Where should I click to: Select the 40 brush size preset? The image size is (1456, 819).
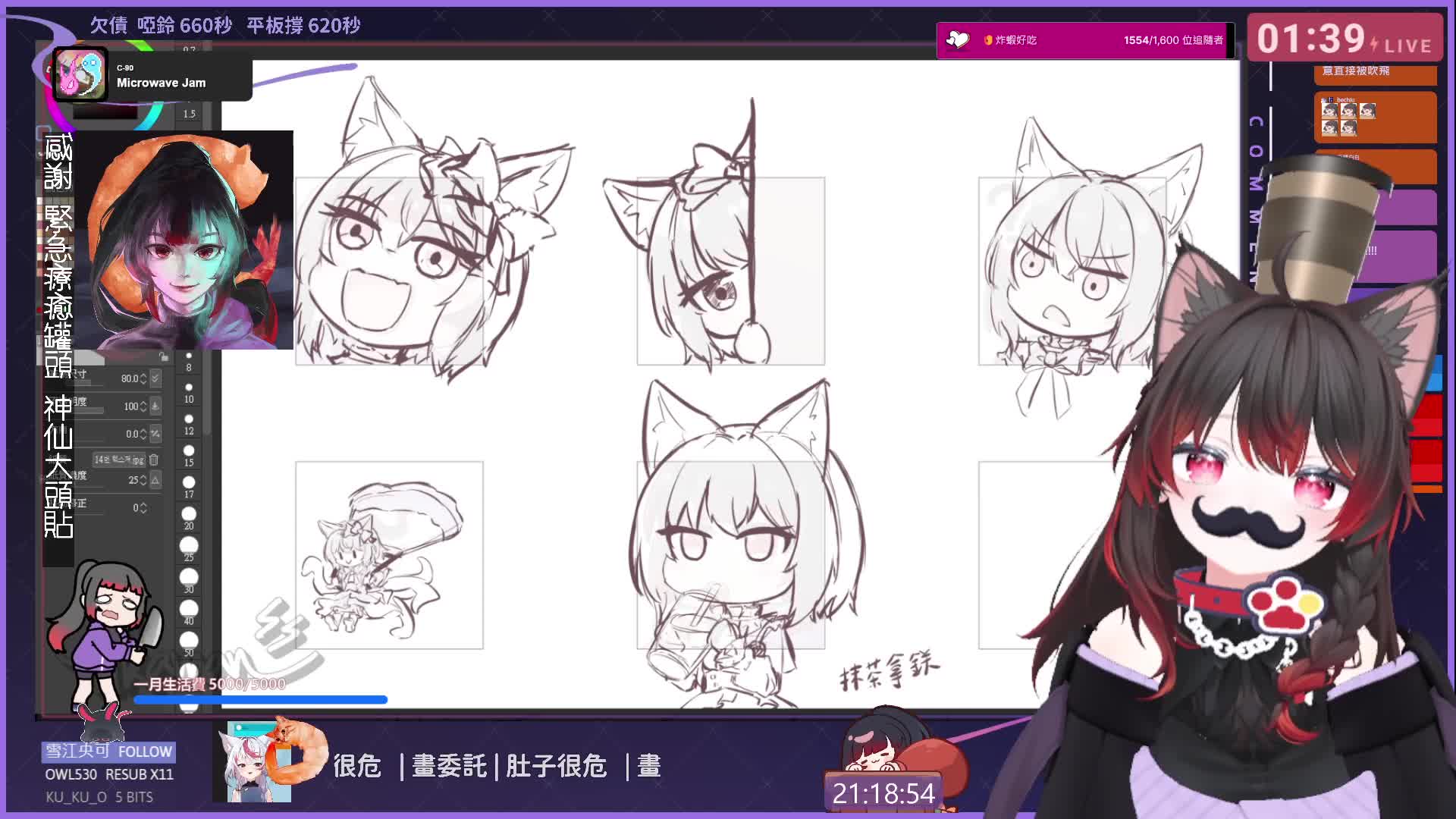[x=189, y=613]
